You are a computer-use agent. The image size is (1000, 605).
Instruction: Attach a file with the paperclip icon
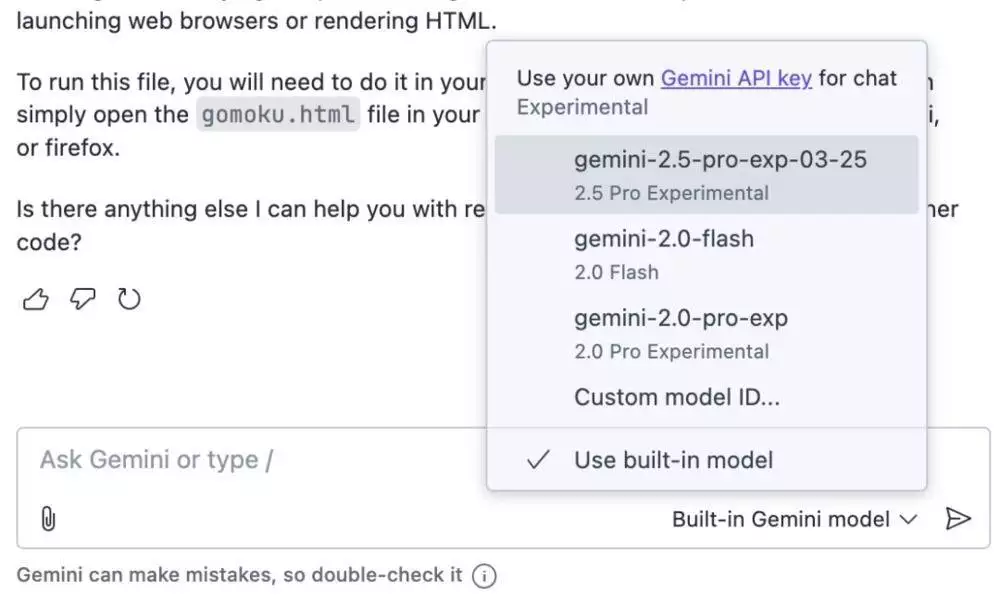[x=48, y=519]
